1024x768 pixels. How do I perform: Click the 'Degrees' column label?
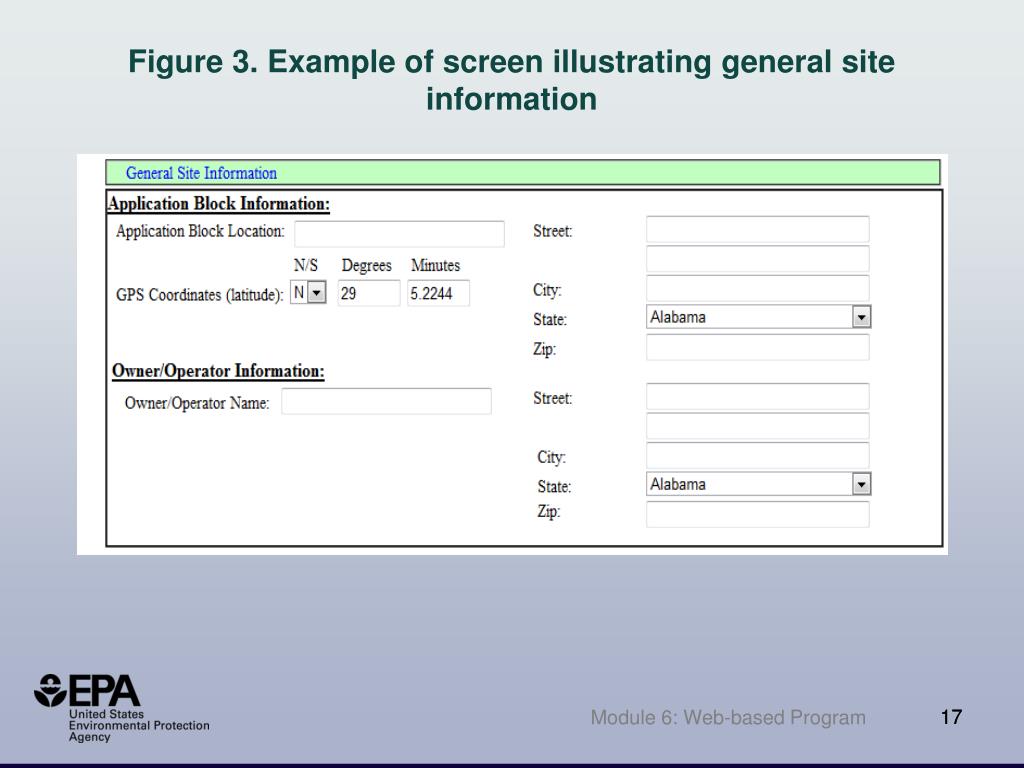click(x=366, y=266)
